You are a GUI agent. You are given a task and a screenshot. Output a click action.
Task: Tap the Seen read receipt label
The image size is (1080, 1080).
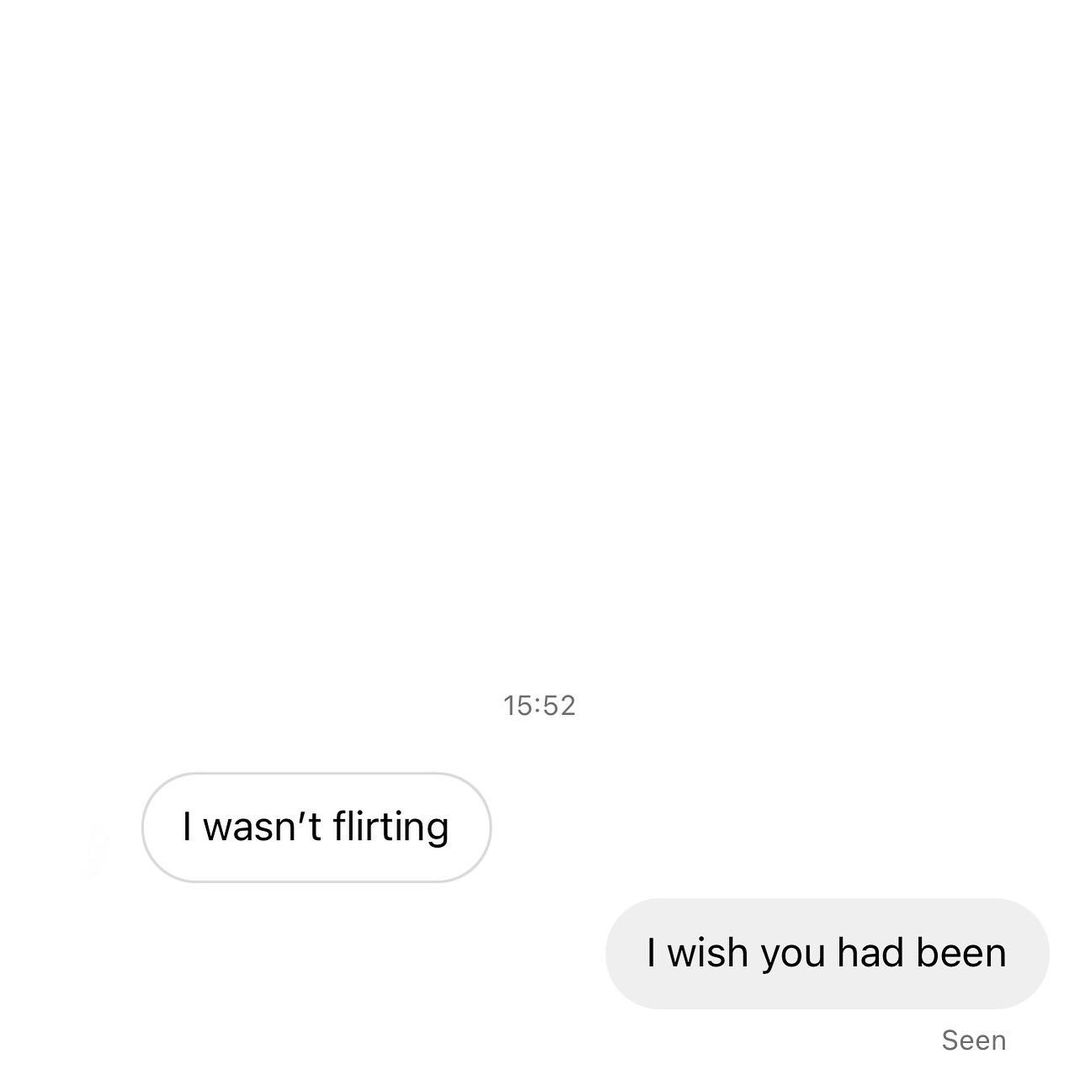click(x=973, y=1040)
